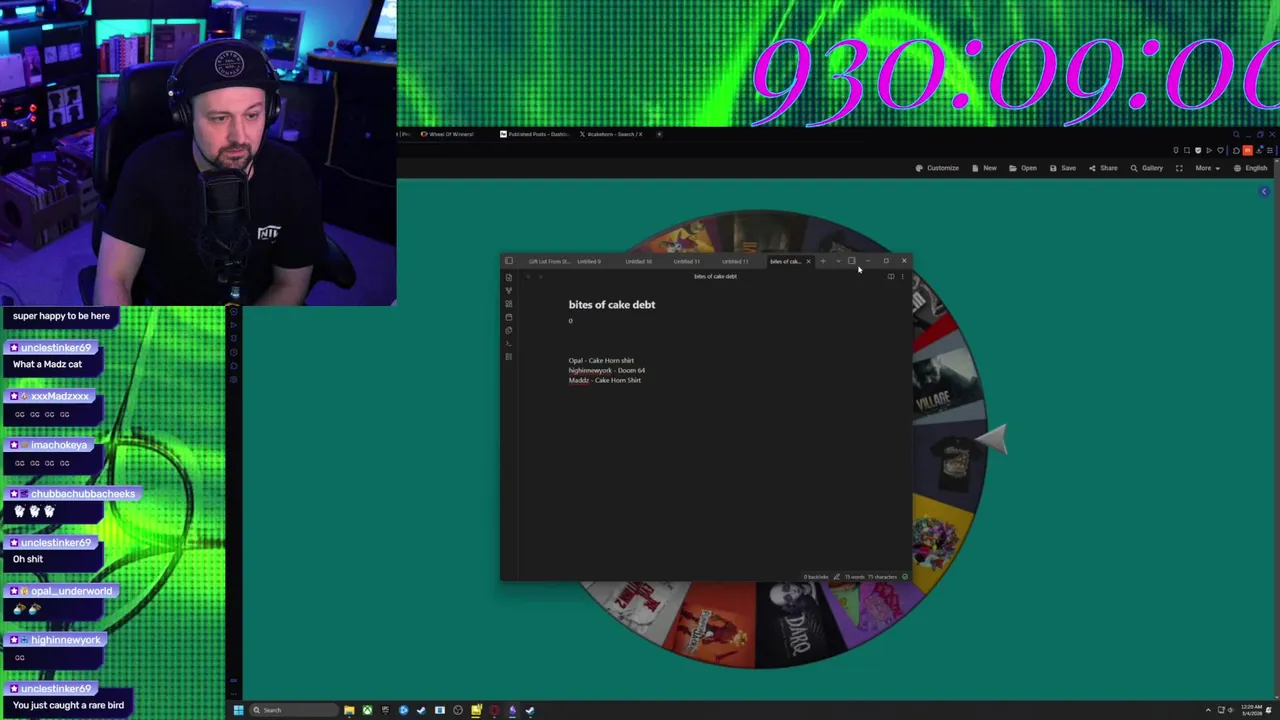The image size is (1280, 720).
Task: Open quick switcher icon in Obsidian ribbon
Action: [x=508, y=277]
